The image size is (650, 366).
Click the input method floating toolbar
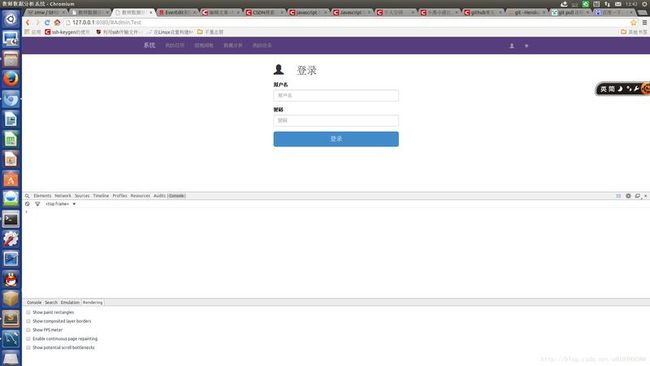(x=623, y=89)
